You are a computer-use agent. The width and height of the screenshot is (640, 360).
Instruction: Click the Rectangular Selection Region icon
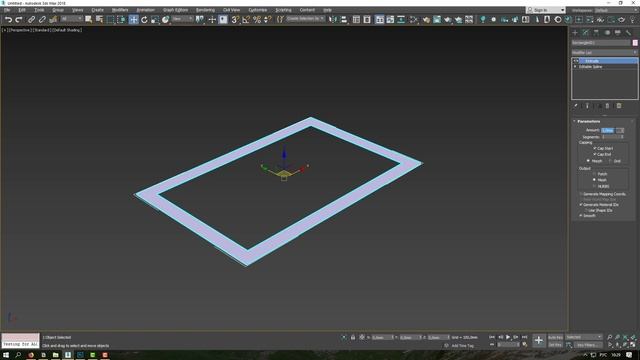(111, 20)
